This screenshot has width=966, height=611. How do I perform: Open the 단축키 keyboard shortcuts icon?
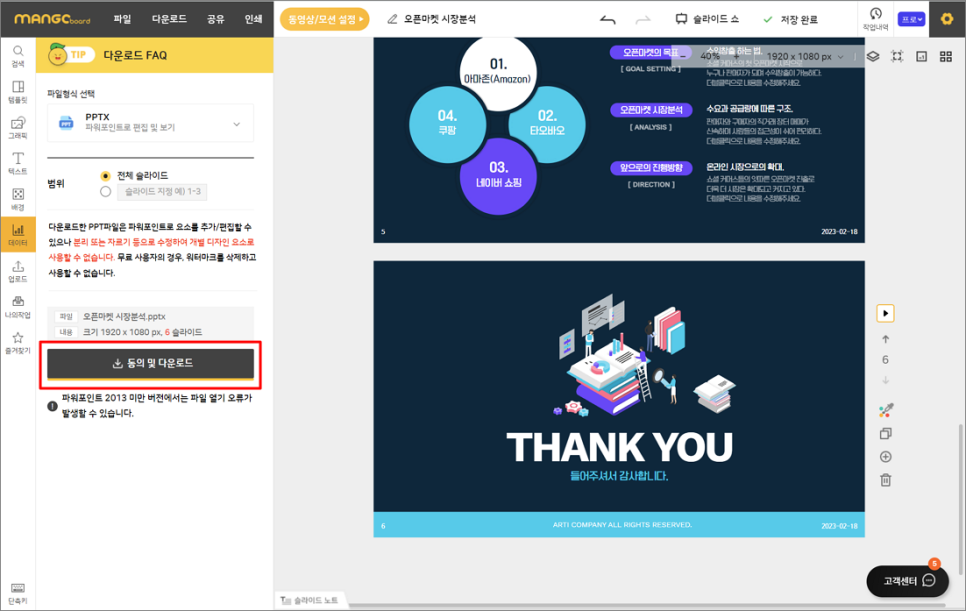tap(18, 594)
